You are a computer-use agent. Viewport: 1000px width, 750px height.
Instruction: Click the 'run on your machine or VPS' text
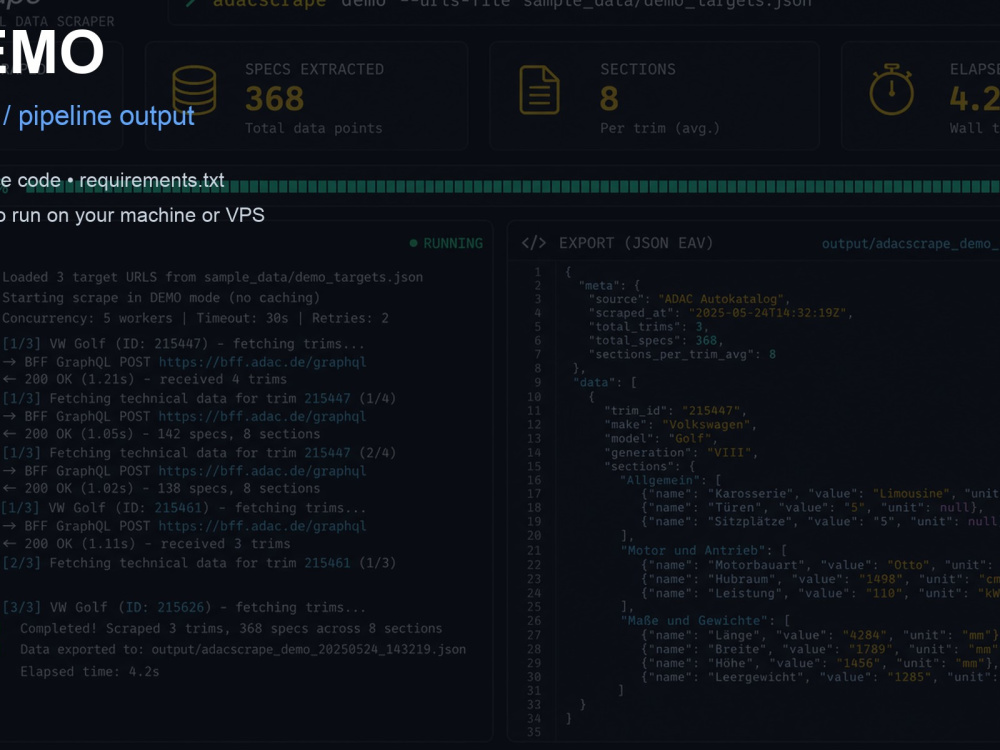pos(138,216)
